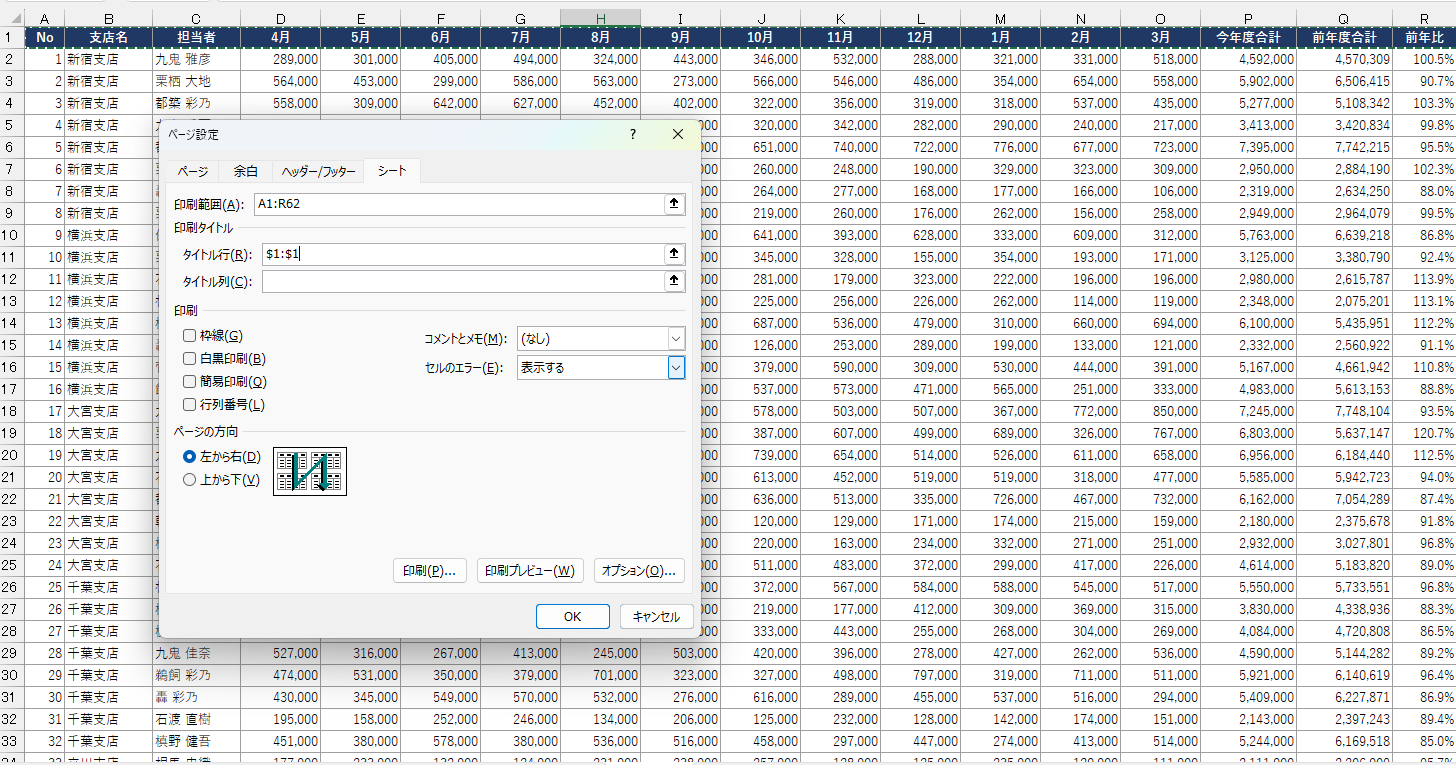Select the 左から右 radio button
The image size is (1456, 765).
[190, 457]
